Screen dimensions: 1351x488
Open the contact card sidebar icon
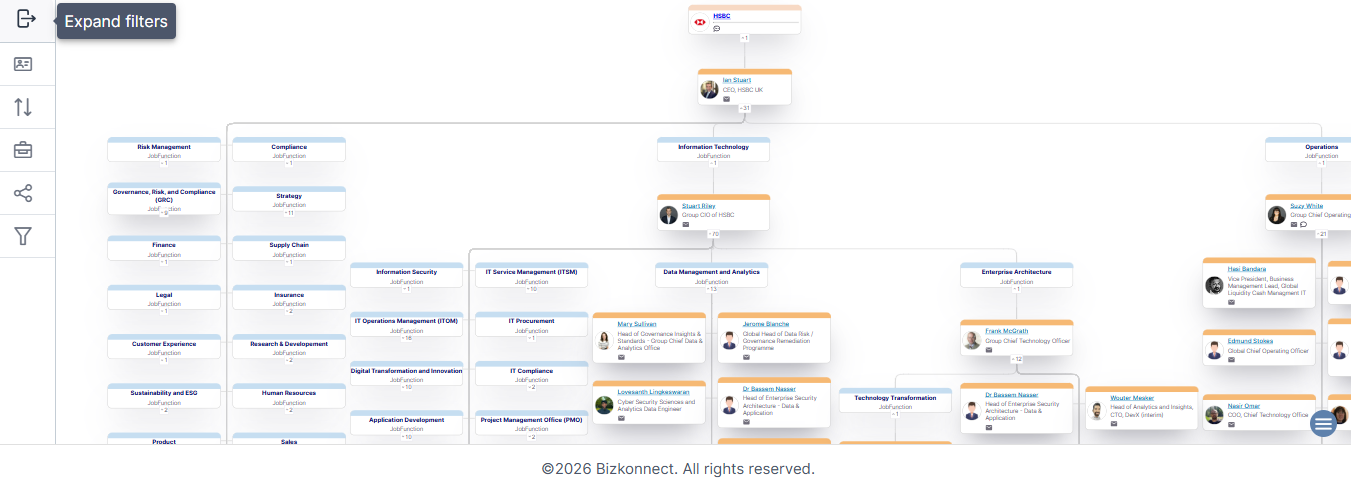tap(23, 64)
